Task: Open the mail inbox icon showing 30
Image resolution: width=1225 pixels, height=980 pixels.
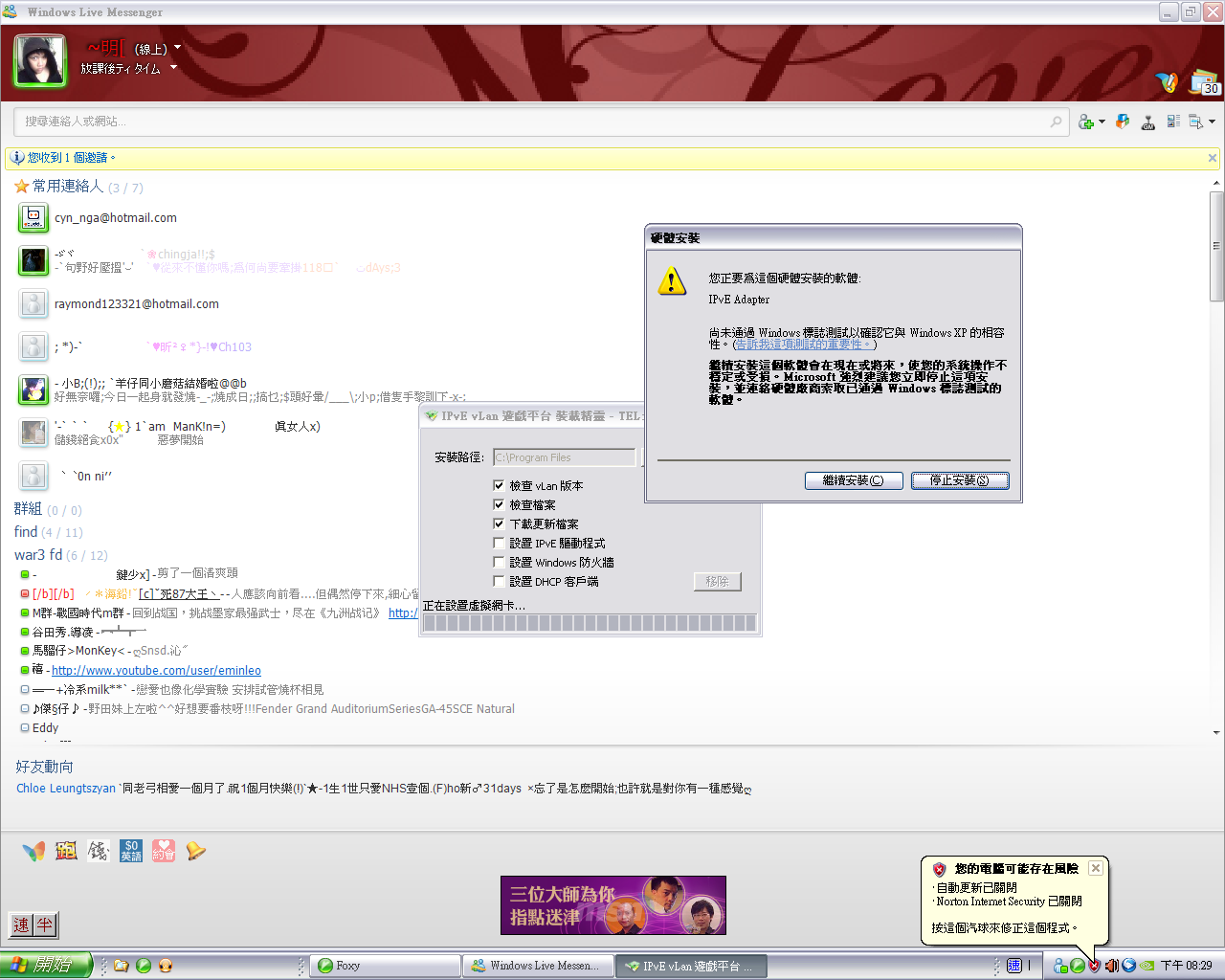Action: (1204, 83)
